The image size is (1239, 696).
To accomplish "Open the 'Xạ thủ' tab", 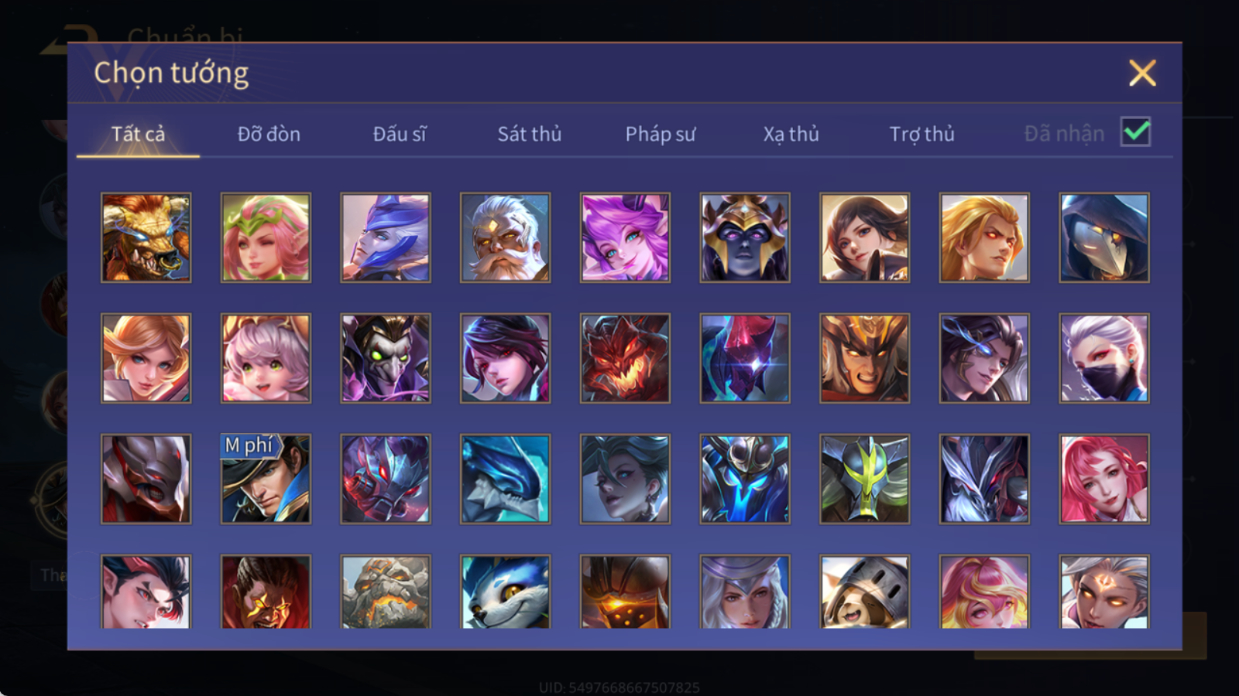I will 791,134.
